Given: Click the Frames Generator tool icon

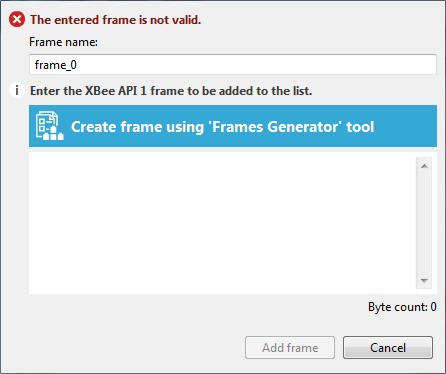Looking at the screenshot, I should 50,126.
